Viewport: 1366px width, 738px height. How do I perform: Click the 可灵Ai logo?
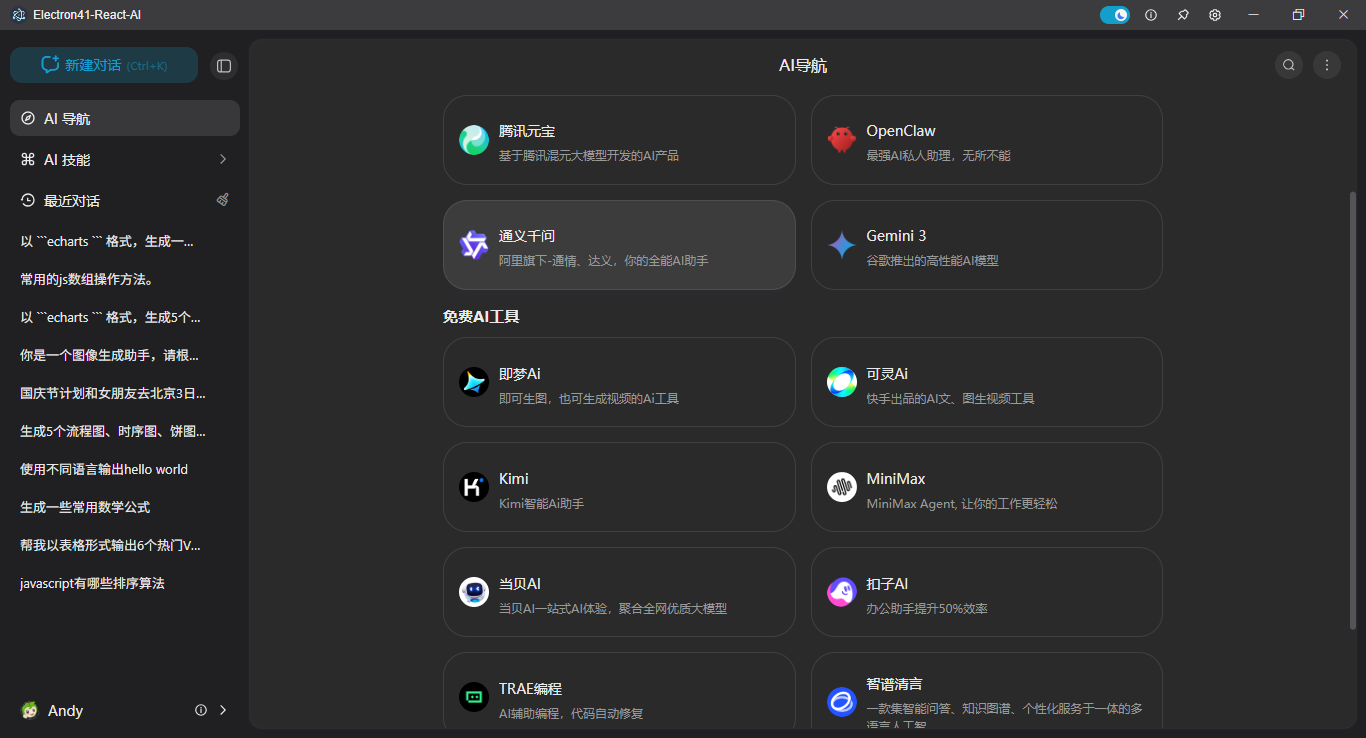coord(842,382)
